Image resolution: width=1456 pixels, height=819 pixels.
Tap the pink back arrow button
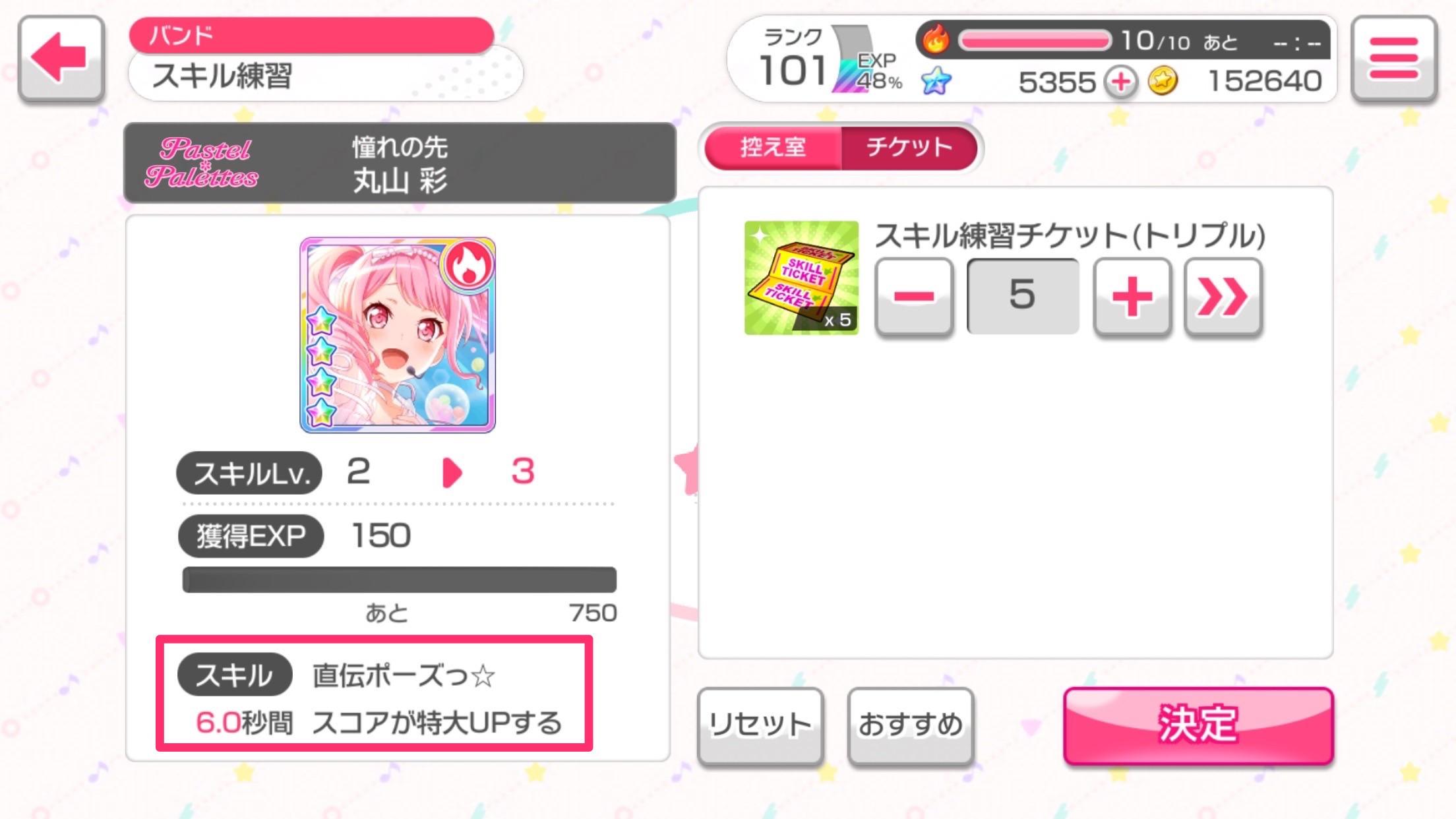click(61, 59)
